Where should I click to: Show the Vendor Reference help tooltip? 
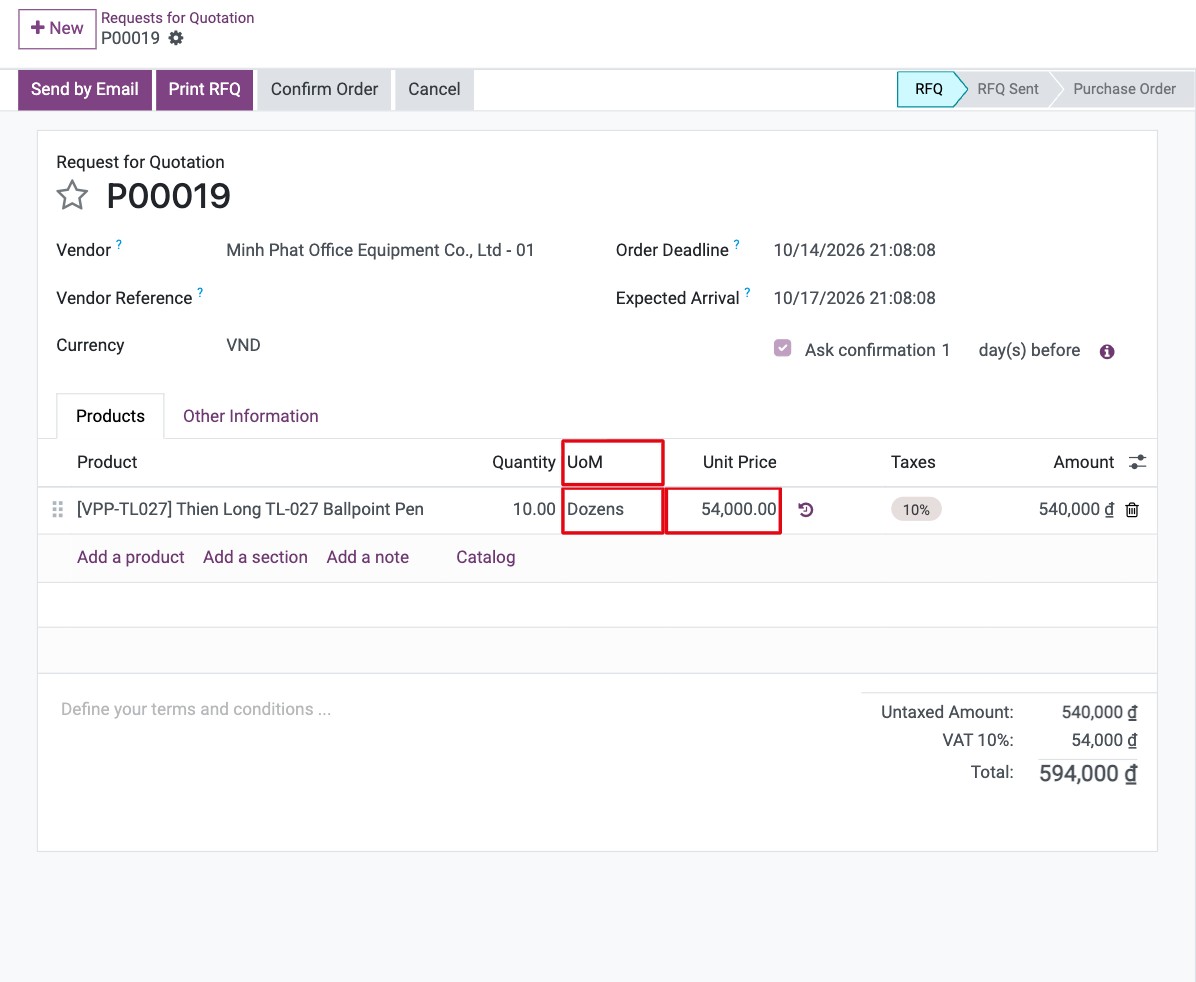point(200,292)
